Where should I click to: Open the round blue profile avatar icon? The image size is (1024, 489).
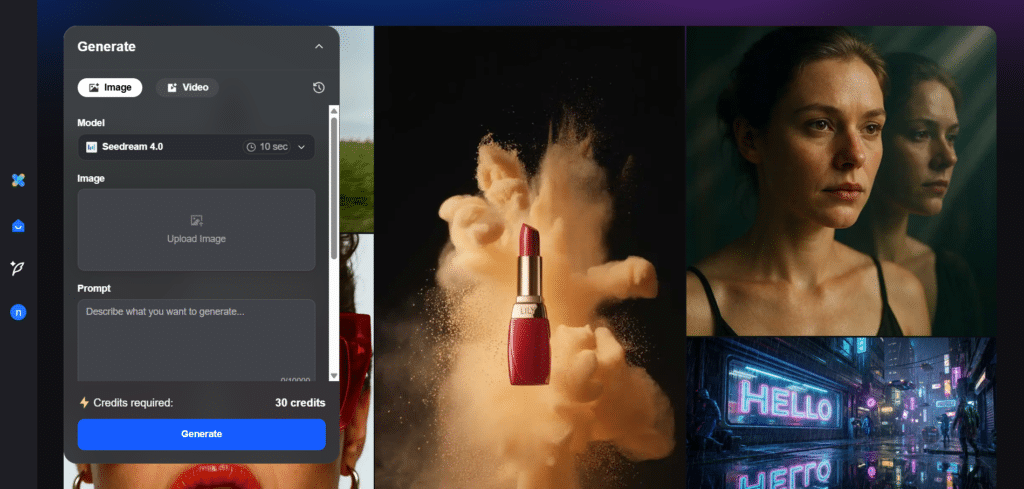(18, 313)
